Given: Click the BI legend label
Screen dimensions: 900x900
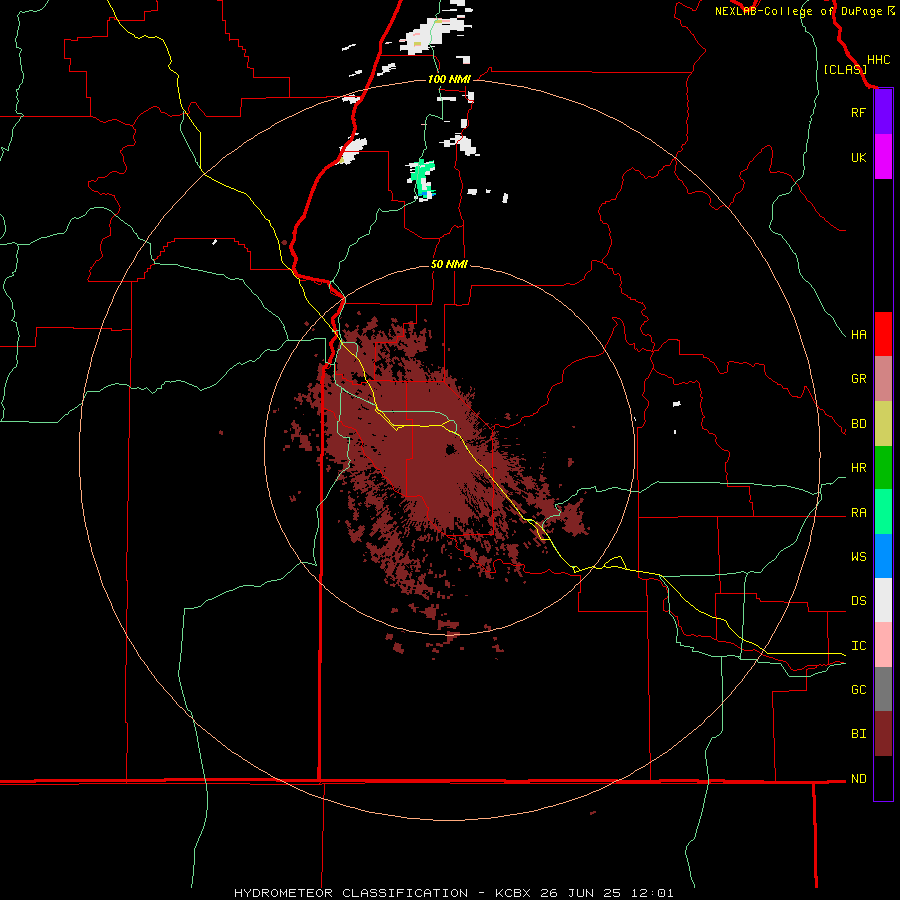Looking at the screenshot, I should (858, 734).
